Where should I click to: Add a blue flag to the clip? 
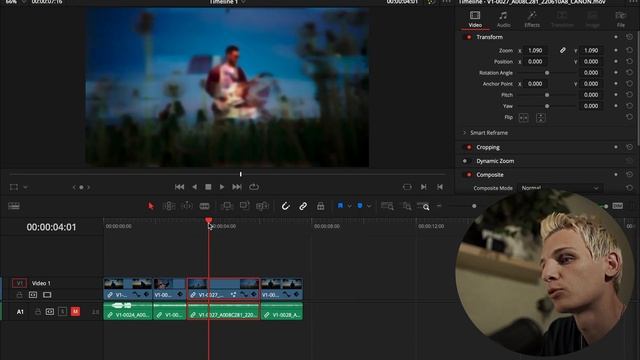340,206
